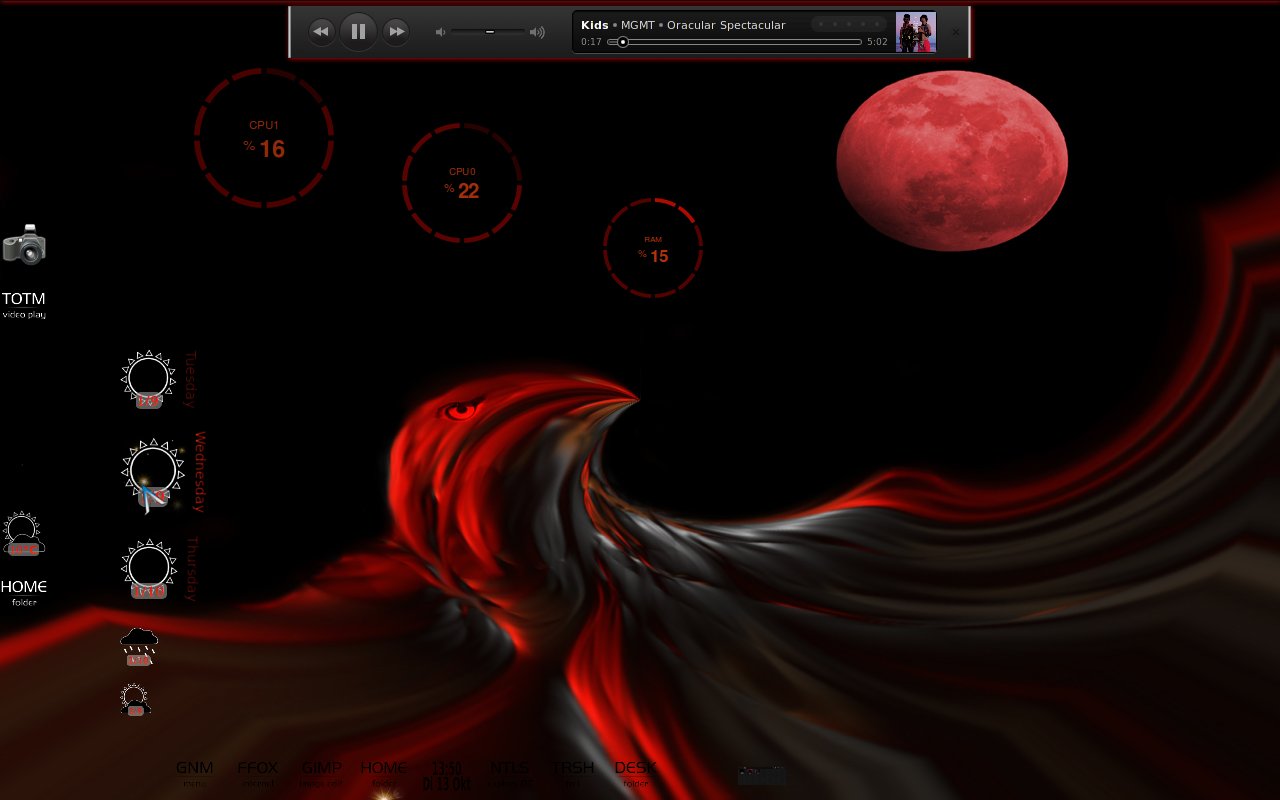The width and height of the screenshot is (1280, 800).
Task: Click the song title Kids
Action: tap(594, 25)
